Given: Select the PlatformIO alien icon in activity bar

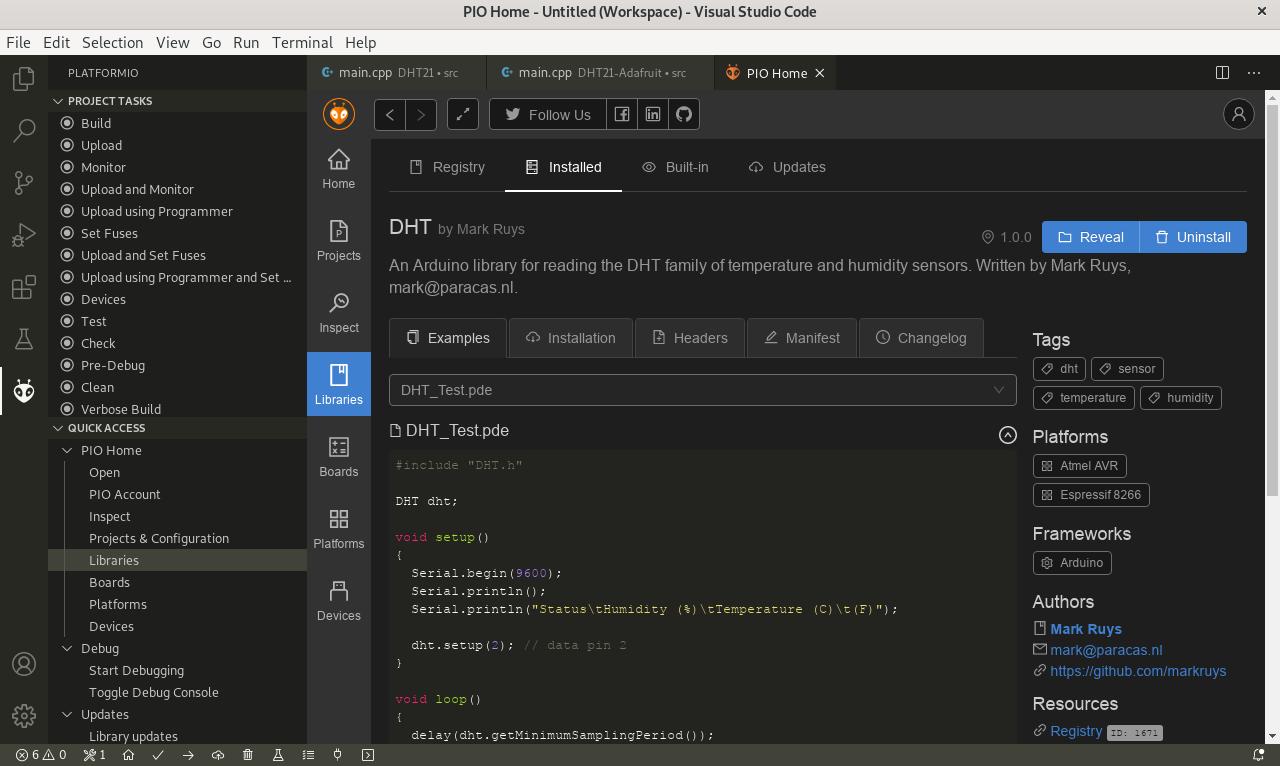Looking at the screenshot, I should [24, 391].
